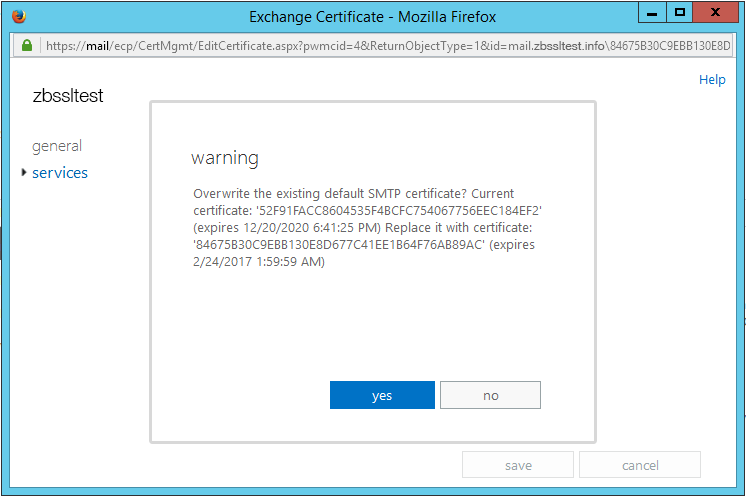
Task: Click the warning dialog heading
Action: point(225,158)
